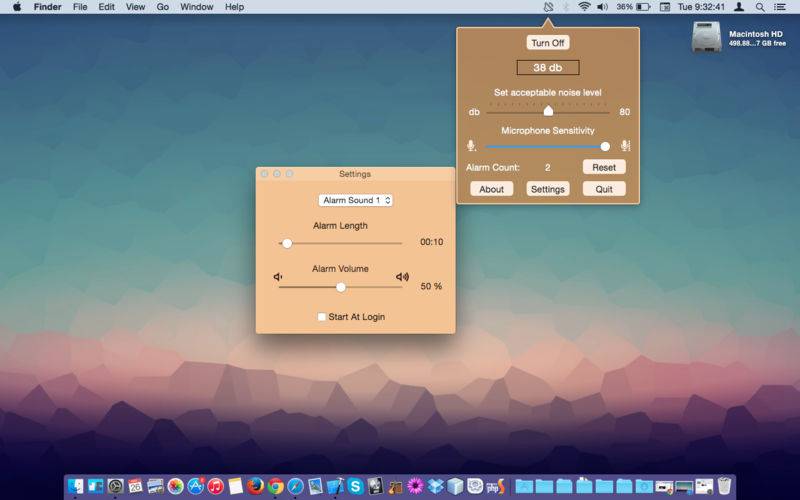Open the Notification Center list icon
The width and height of the screenshot is (800, 500).
tap(780, 7)
